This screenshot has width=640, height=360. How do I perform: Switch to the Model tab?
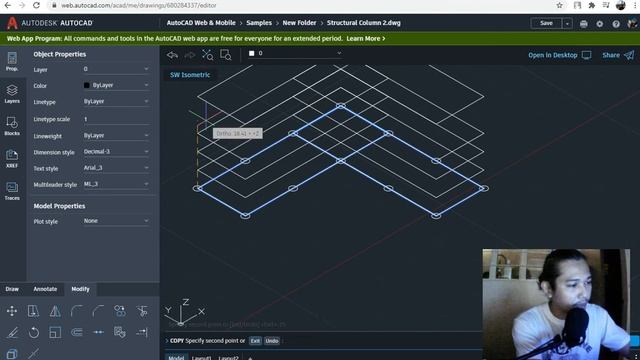pos(176,358)
